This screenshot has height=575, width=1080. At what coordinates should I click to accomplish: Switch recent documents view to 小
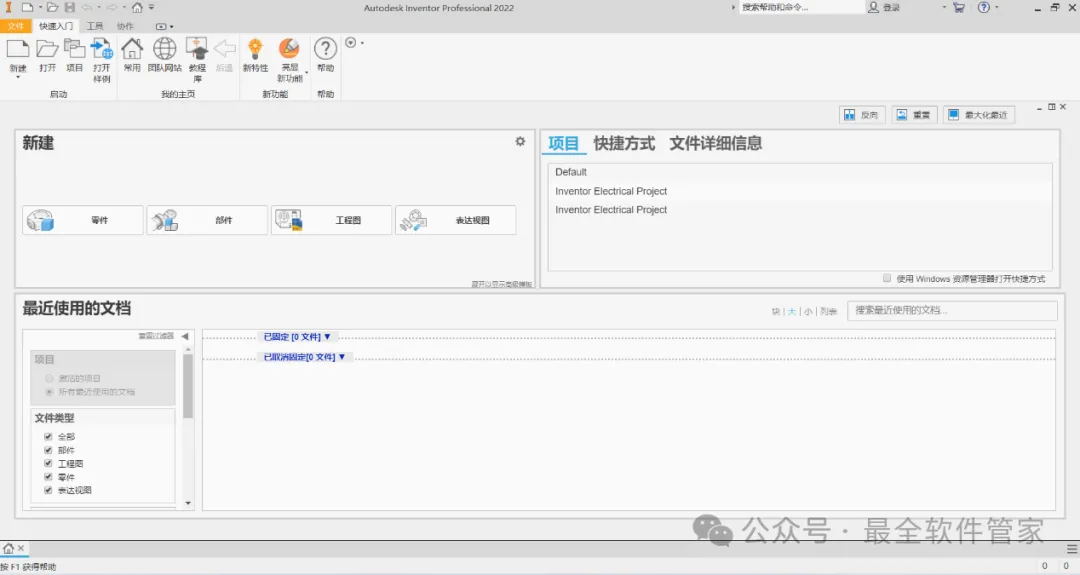tap(808, 311)
